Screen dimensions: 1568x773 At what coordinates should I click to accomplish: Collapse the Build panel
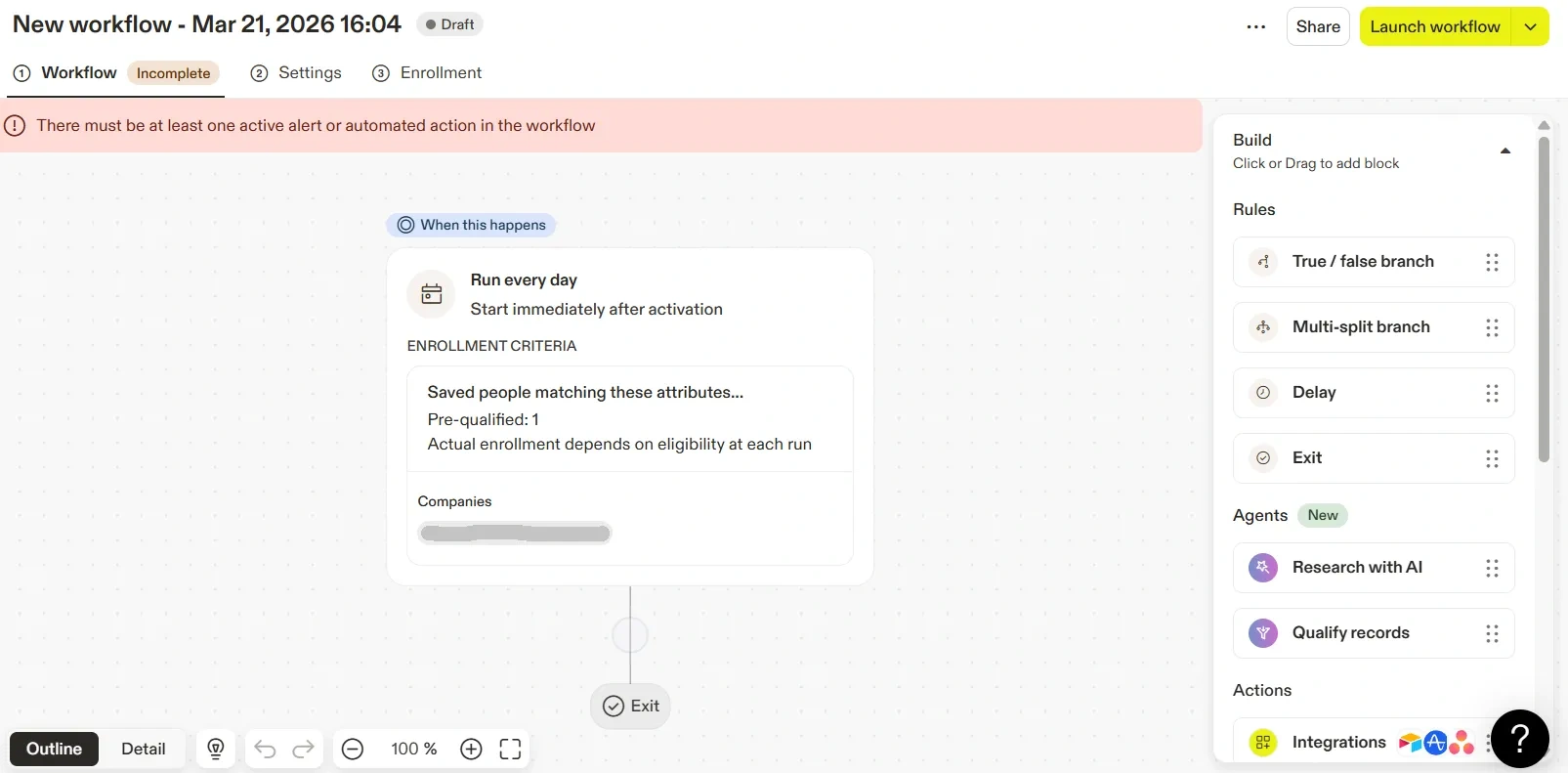1504,150
